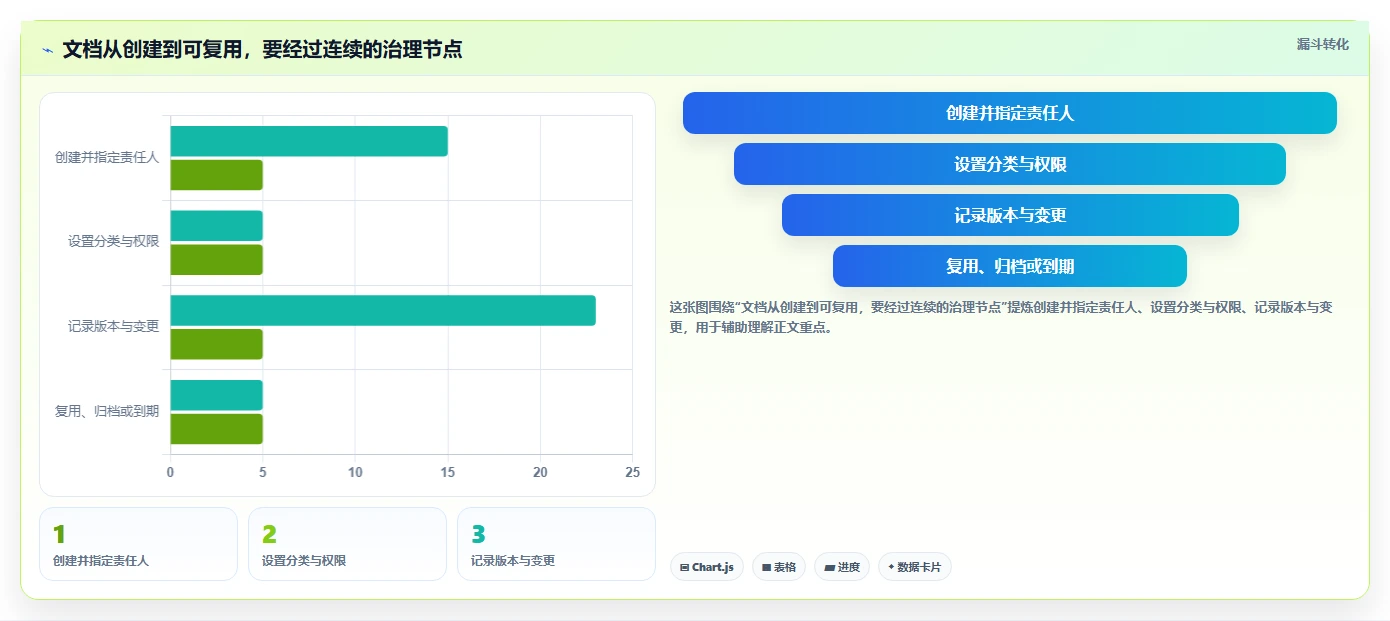Click the teal bar for 复用、归档或到期
1390x621 pixels.
pyautogui.click(x=217, y=395)
